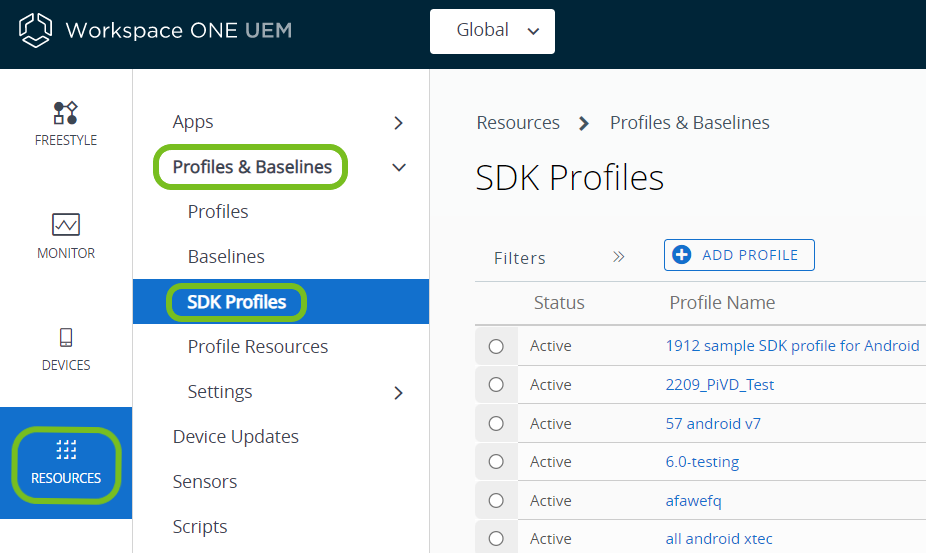Select the Resources grid icon
This screenshot has width=926, height=553.
(x=66, y=450)
